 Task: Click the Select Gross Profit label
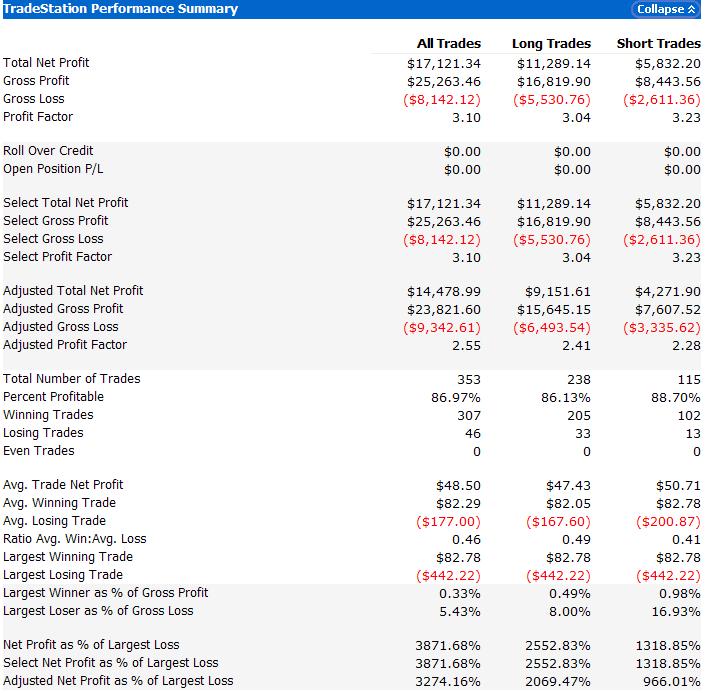[x=56, y=221]
